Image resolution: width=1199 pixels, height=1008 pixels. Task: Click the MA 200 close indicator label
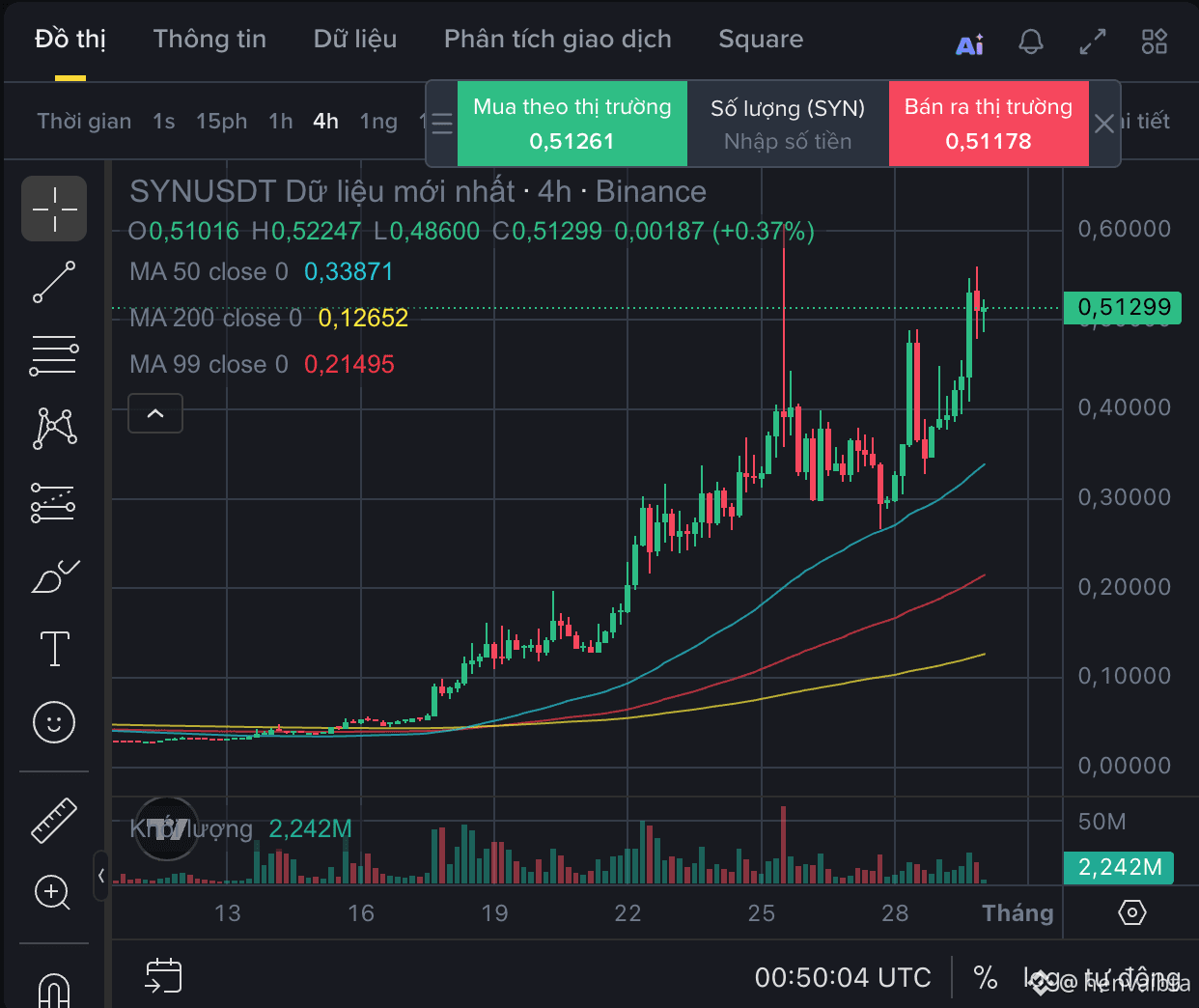click(x=215, y=319)
